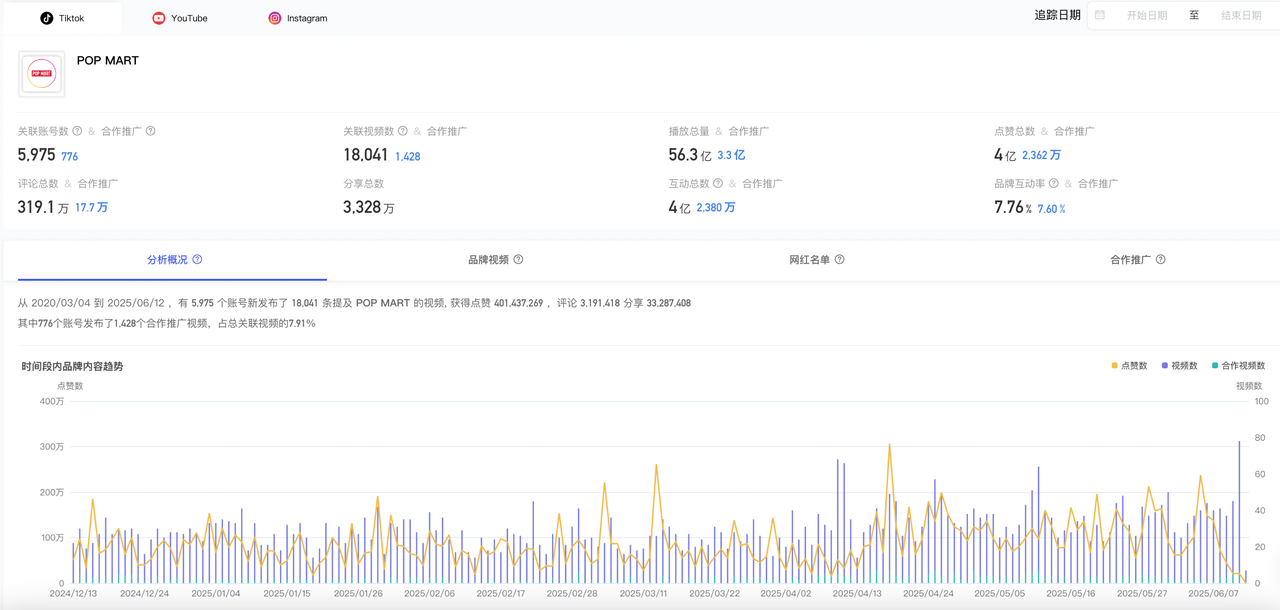Open help icon next to 关联视频数
Viewport: 1280px width, 610px height.
pyautogui.click(x=403, y=131)
